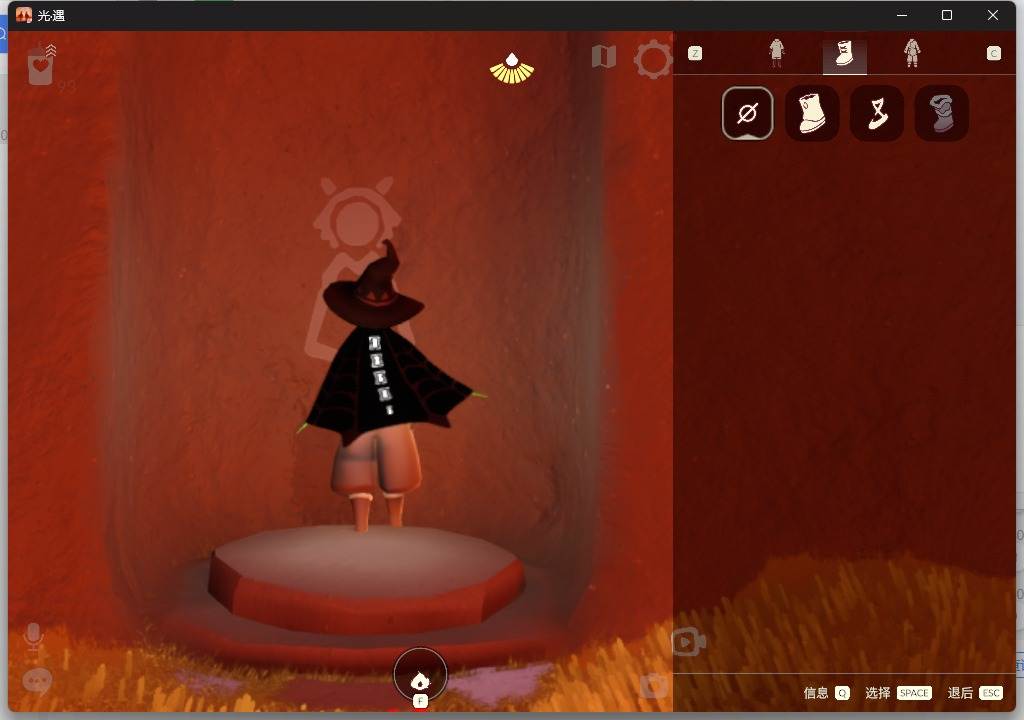Click the C next-category key
This screenshot has width=1024, height=720.
[993, 54]
